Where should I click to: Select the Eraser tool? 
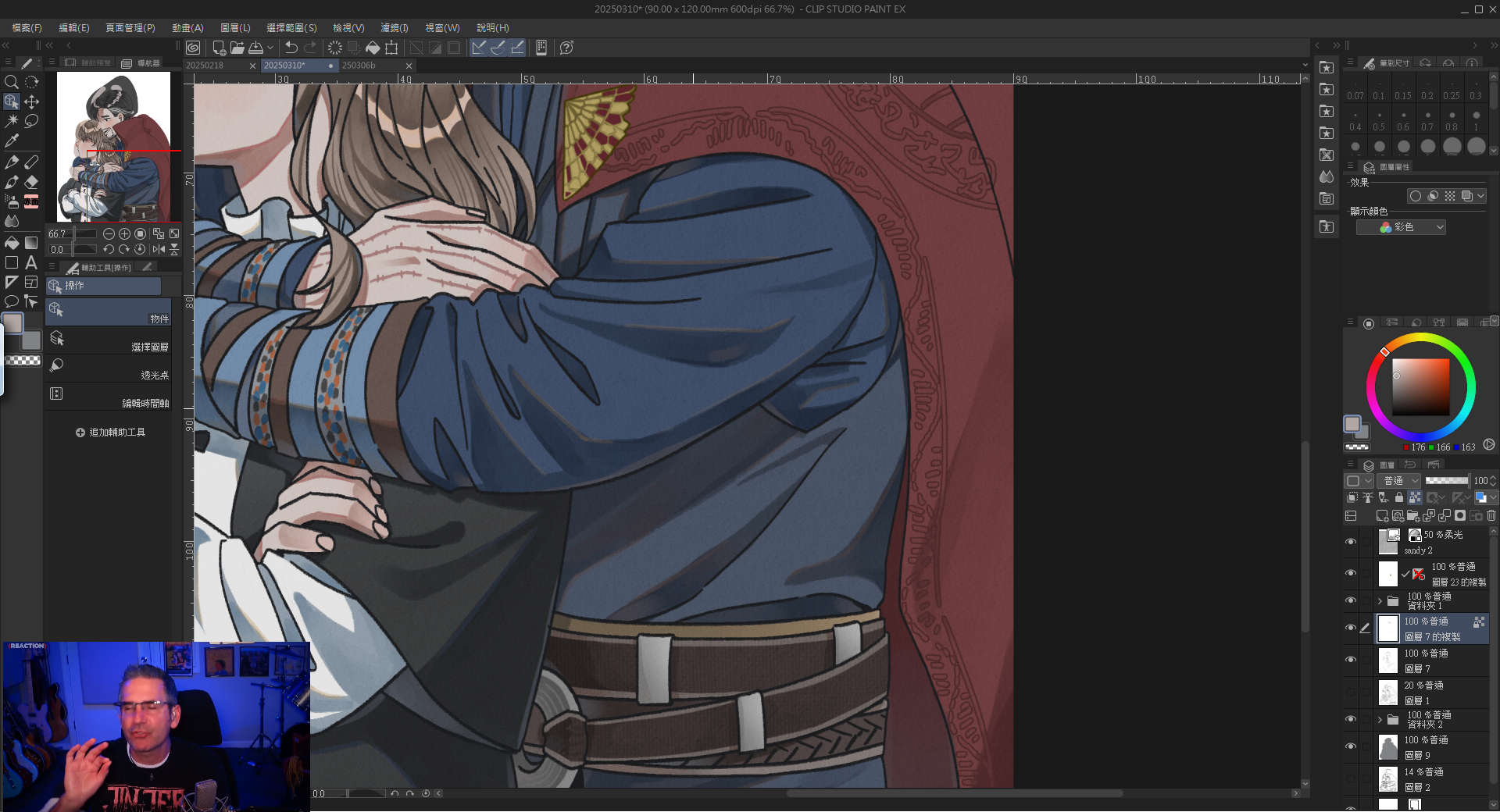point(31,181)
